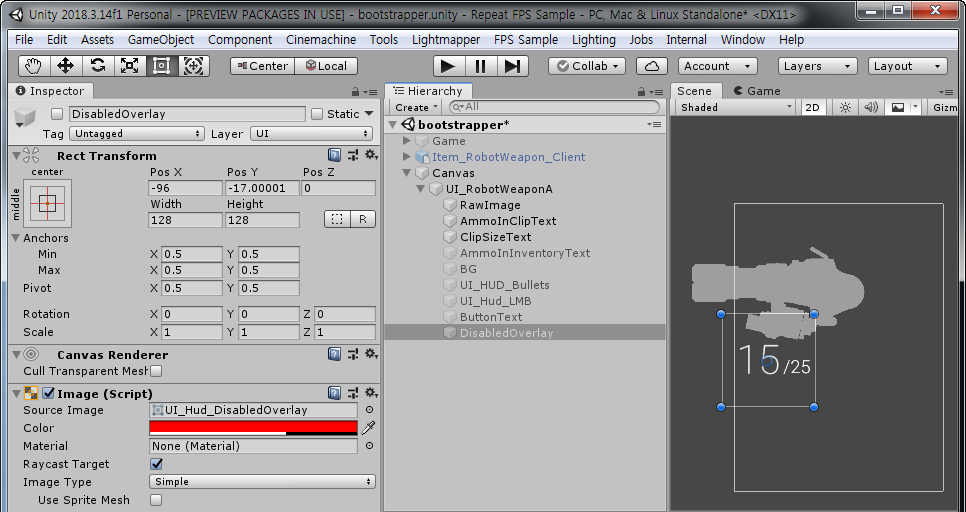
Task: Disable the Image Script component checkbox
Action: tap(49, 393)
